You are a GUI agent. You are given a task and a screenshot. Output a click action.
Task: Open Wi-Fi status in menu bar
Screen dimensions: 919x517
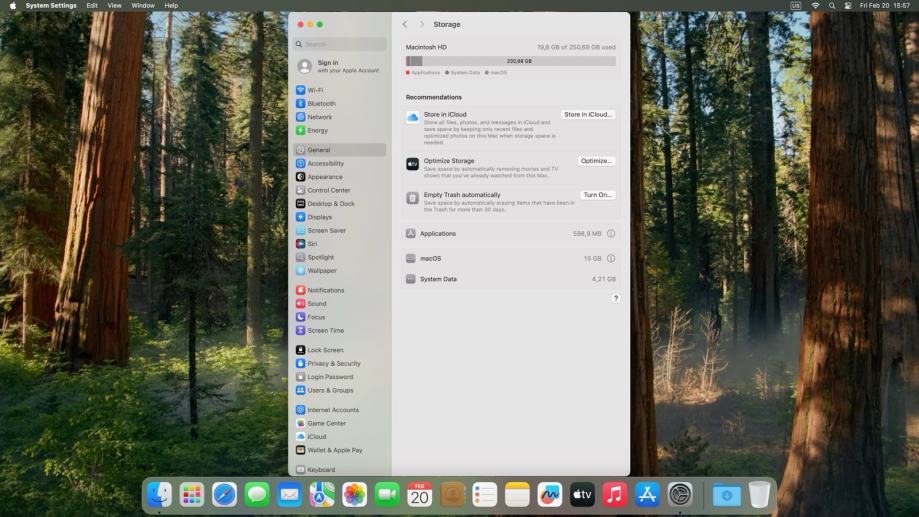pos(815,5)
